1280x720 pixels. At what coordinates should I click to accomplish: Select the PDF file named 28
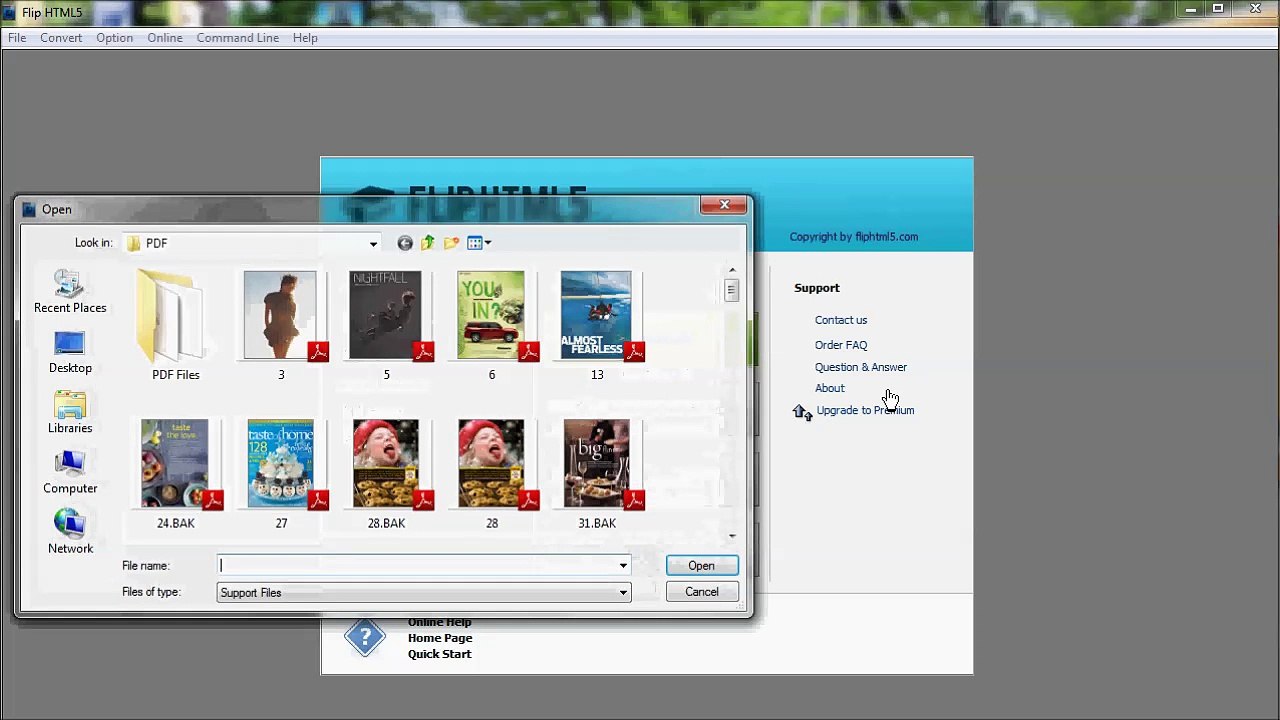point(492,474)
